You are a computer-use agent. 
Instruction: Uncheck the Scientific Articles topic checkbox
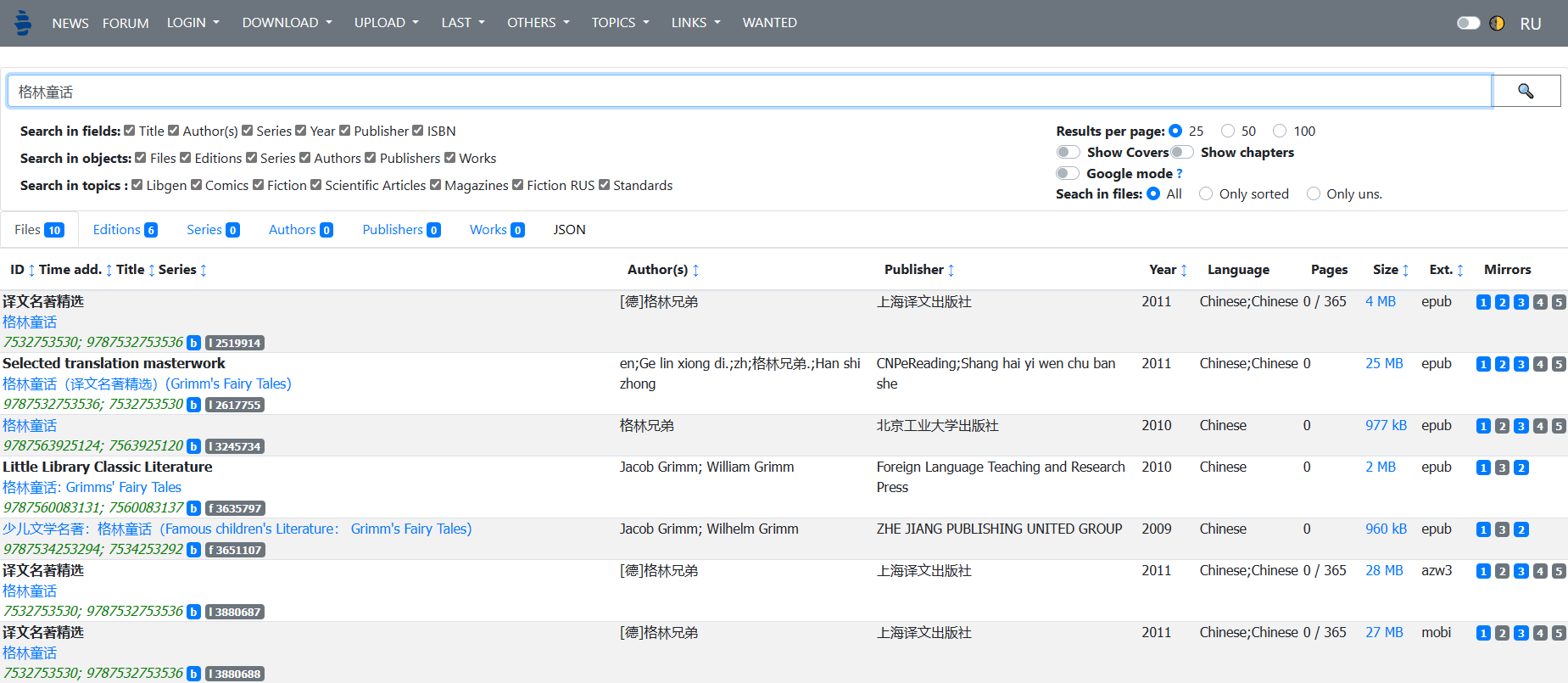(x=316, y=185)
